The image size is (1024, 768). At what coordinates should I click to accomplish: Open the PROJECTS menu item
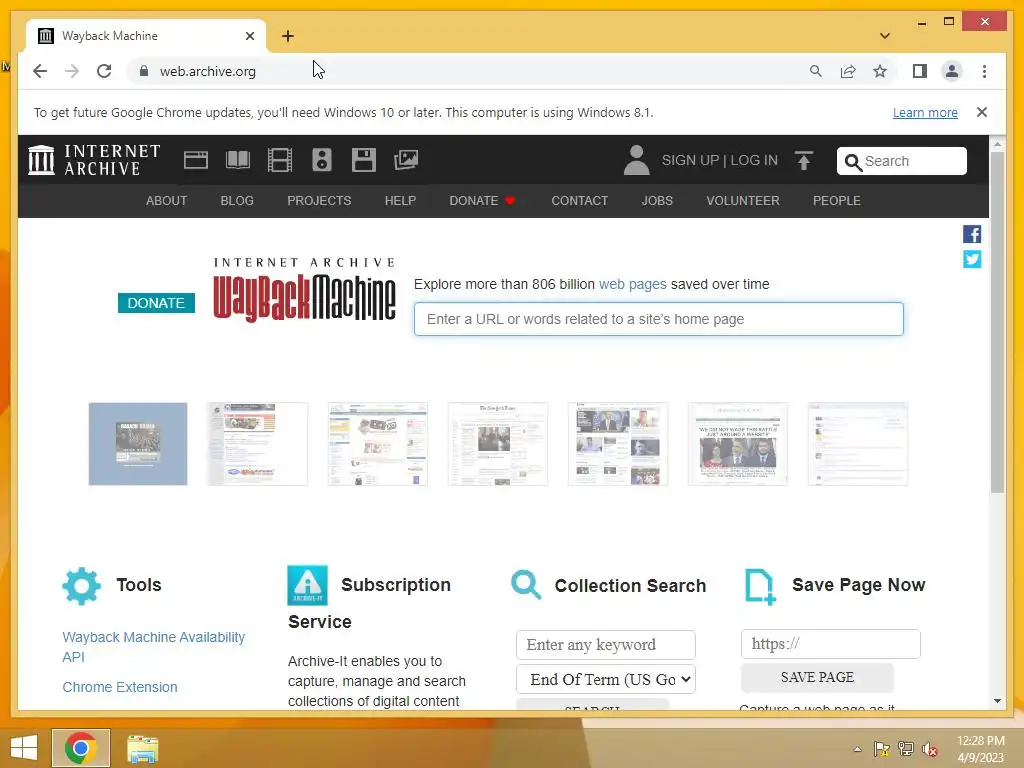[319, 200]
